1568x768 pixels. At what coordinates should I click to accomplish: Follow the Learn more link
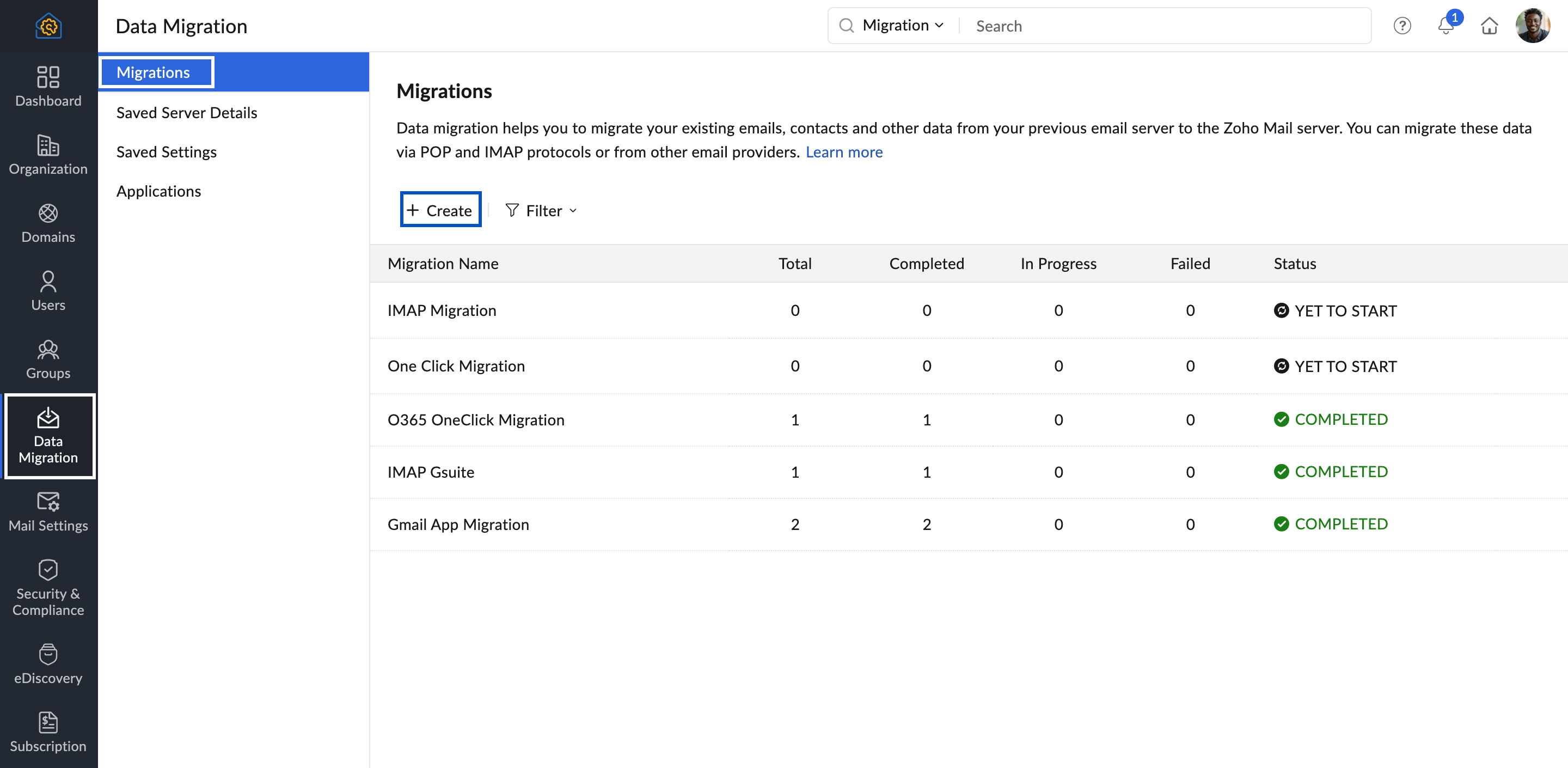(844, 151)
